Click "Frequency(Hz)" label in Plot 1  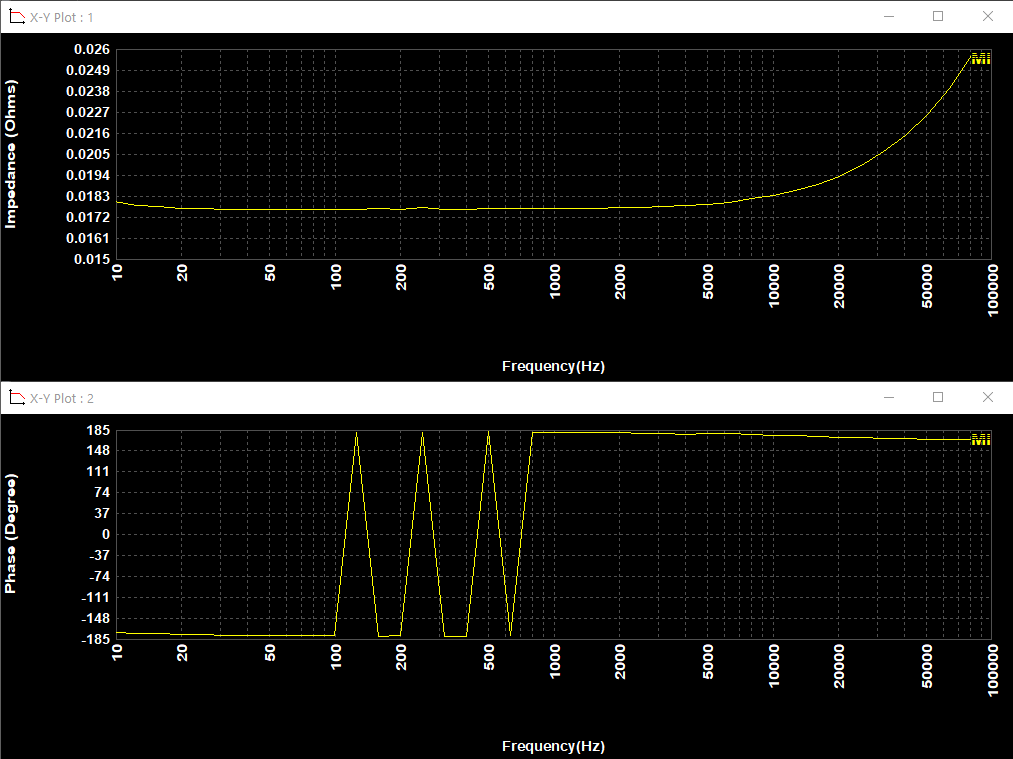(553, 366)
